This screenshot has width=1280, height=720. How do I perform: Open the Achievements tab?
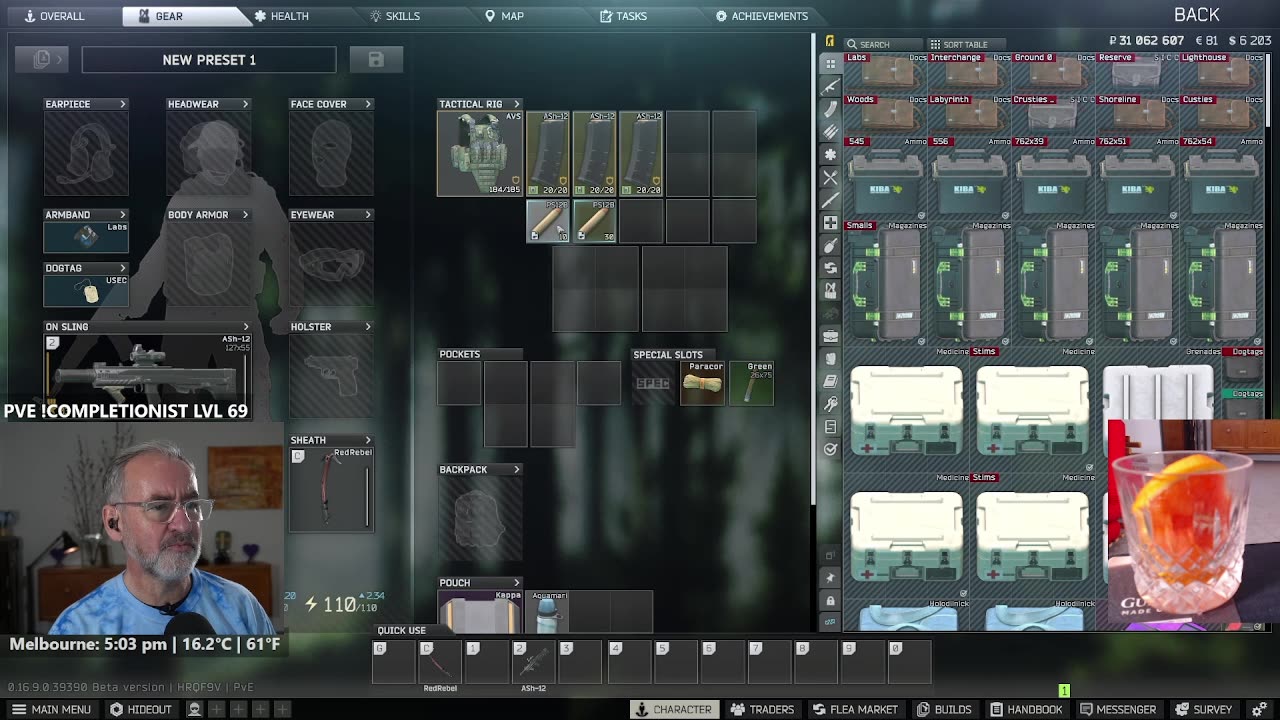click(761, 16)
